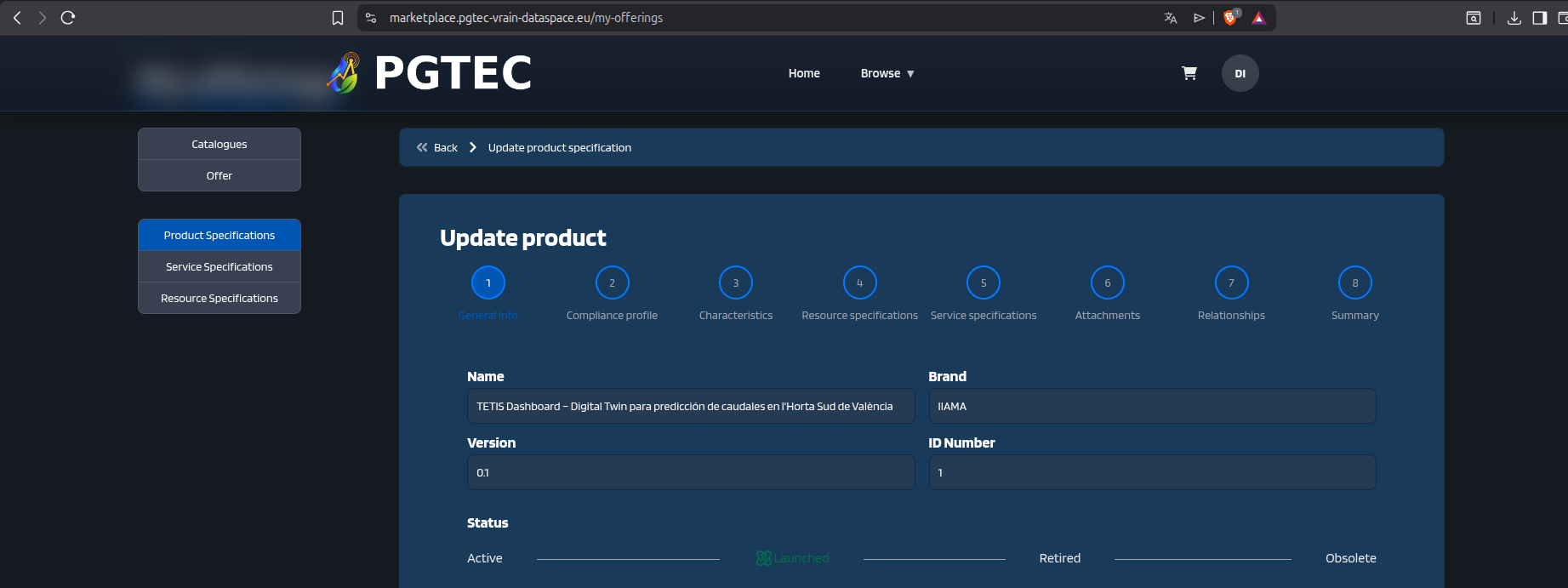The image size is (1568, 588).
Task: Click the translate page icon
Action: (x=1171, y=18)
